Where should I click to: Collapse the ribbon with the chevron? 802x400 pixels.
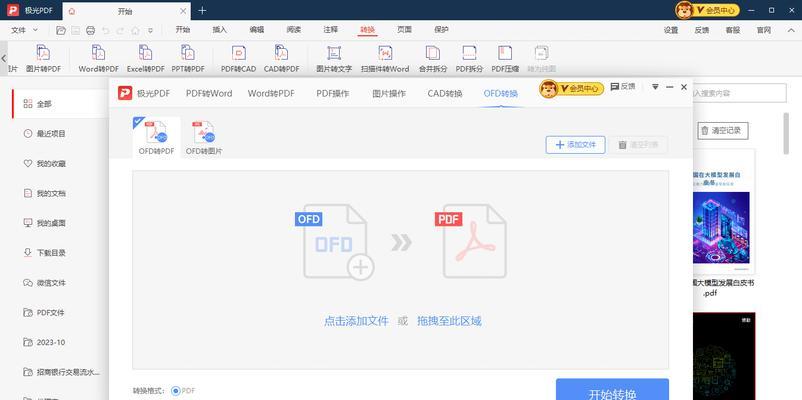pyautogui.click(x=790, y=30)
